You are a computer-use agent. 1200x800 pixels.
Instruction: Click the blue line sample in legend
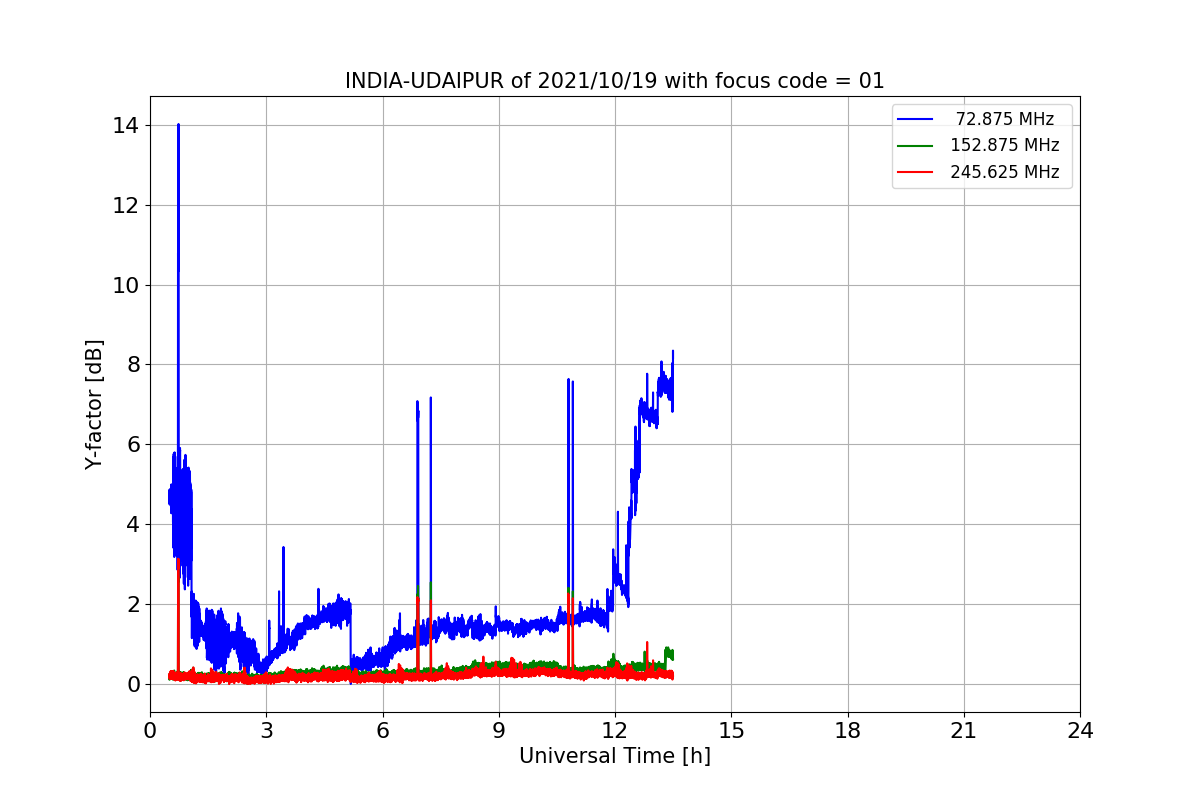click(x=915, y=119)
